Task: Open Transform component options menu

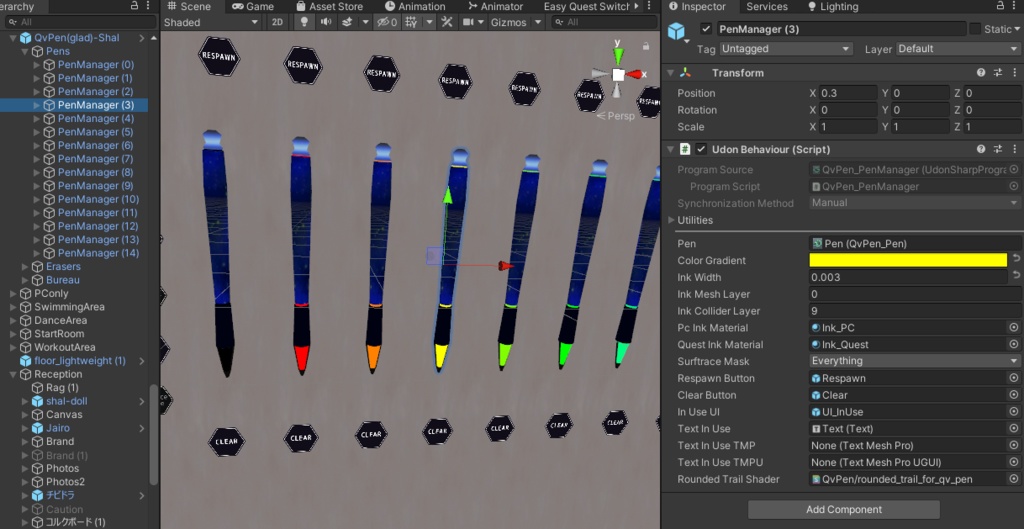Action: [1015, 73]
